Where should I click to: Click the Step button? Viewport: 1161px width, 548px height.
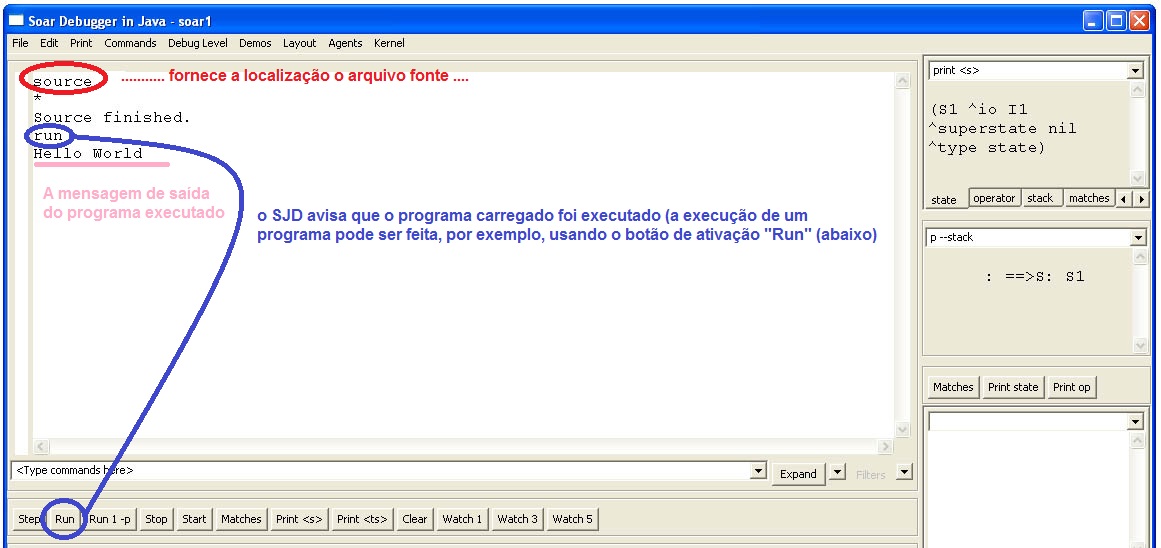coord(29,519)
